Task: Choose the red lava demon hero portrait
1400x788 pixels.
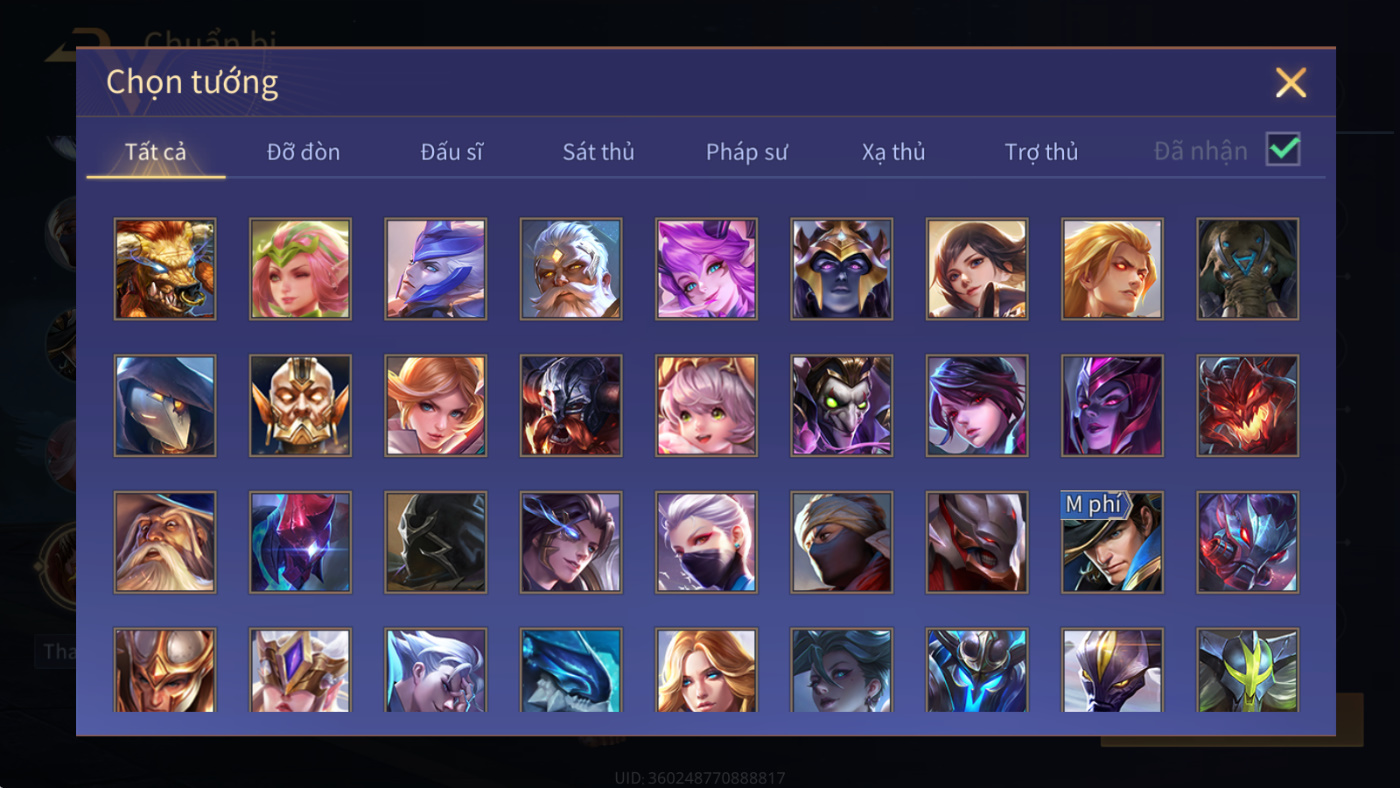Action: coord(1248,406)
